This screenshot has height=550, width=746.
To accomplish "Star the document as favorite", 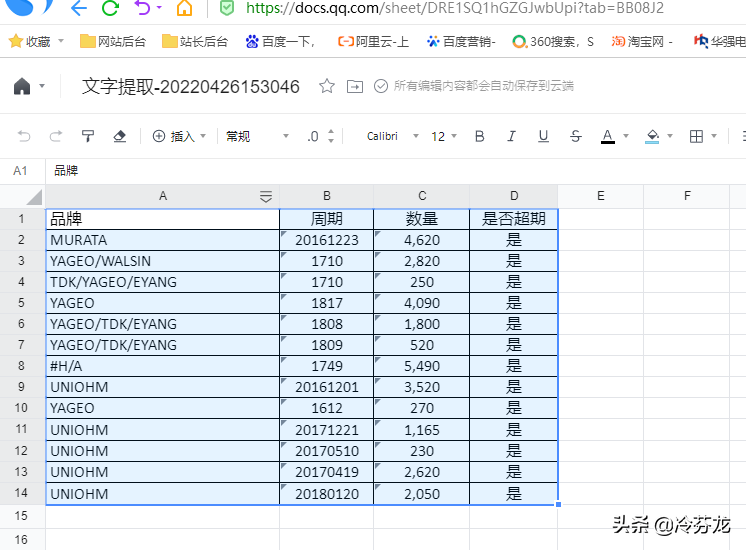I will [x=327, y=86].
